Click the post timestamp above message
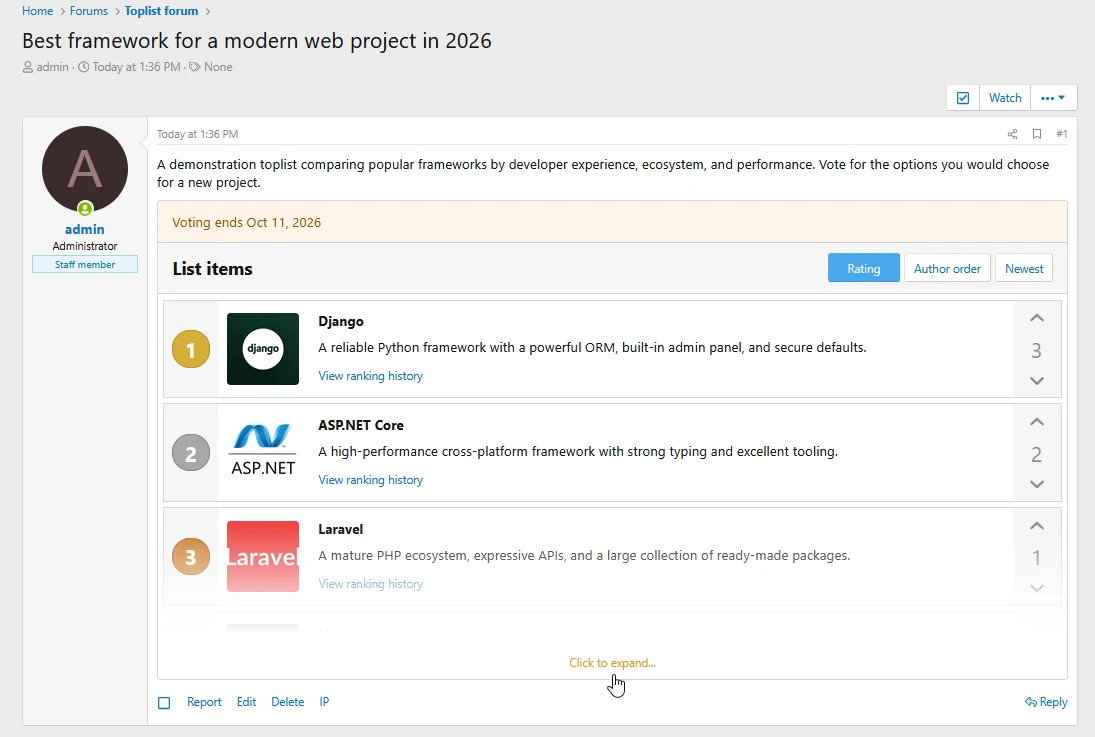 [197, 134]
